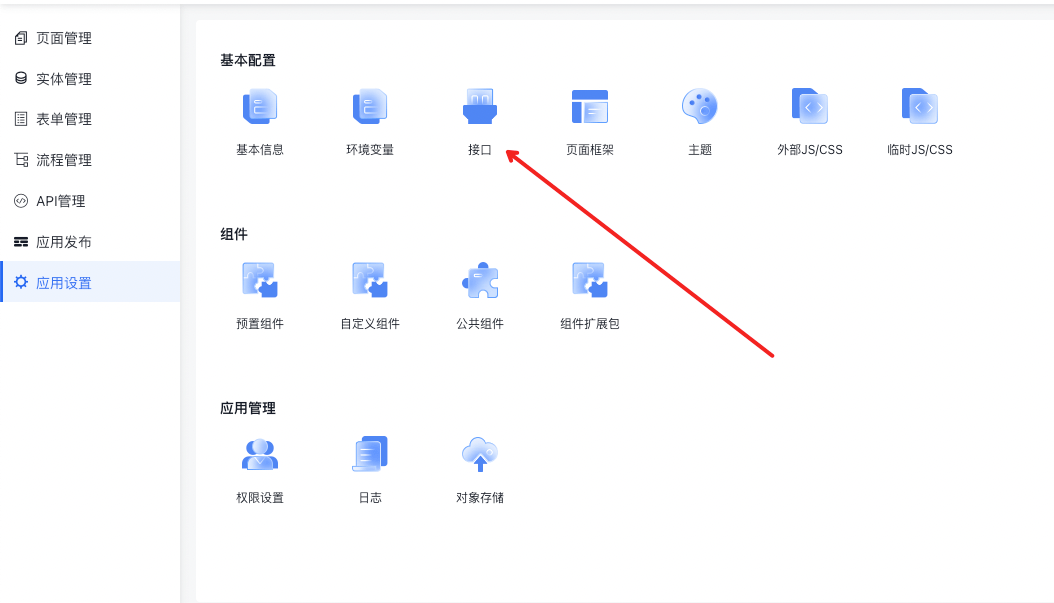The height and width of the screenshot is (603, 1054).
Task: Open API管理 from the sidebar
Action: (x=61, y=201)
